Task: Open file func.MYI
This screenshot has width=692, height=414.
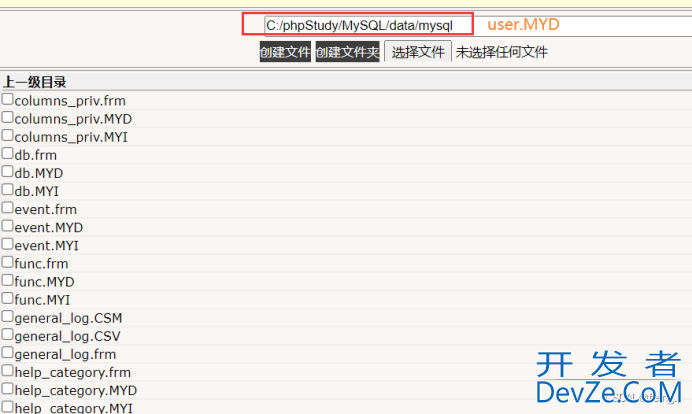Action: pos(42,300)
